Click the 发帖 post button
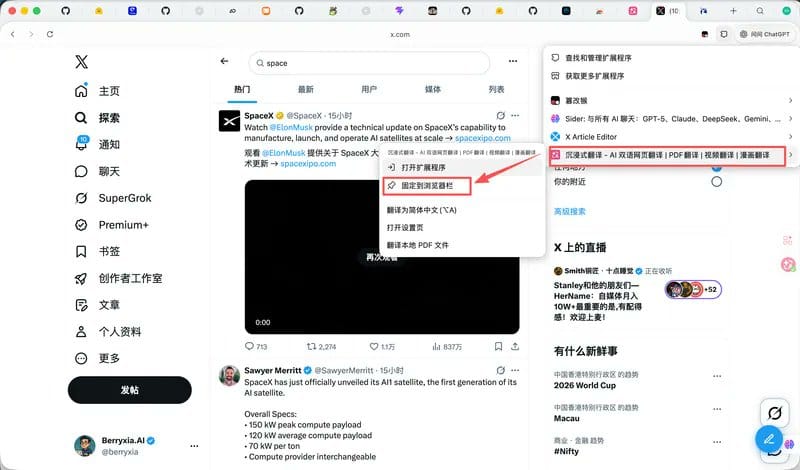Image resolution: width=800 pixels, height=470 pixels. coord(130,390)
